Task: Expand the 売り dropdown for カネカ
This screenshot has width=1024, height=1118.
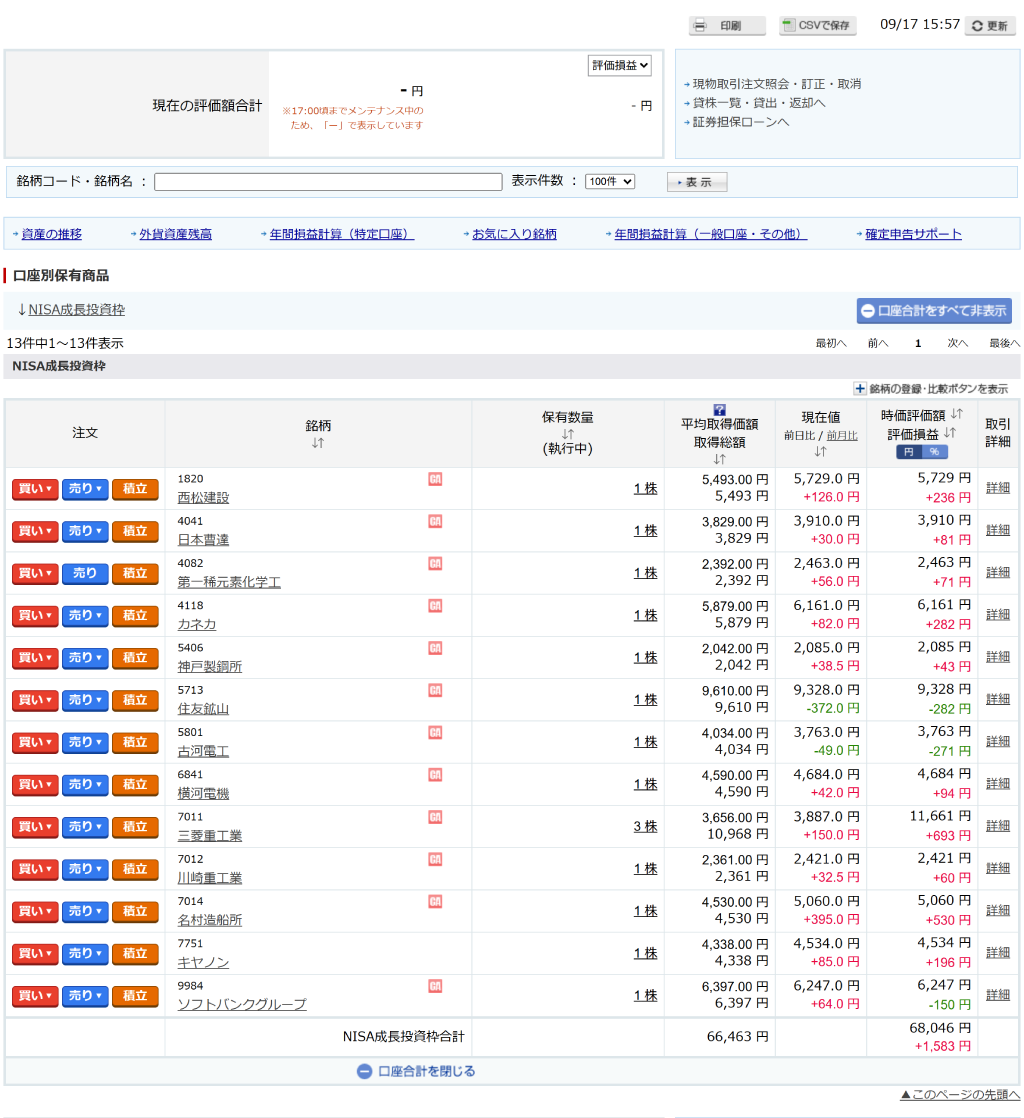Action: (x=85, y=616)
